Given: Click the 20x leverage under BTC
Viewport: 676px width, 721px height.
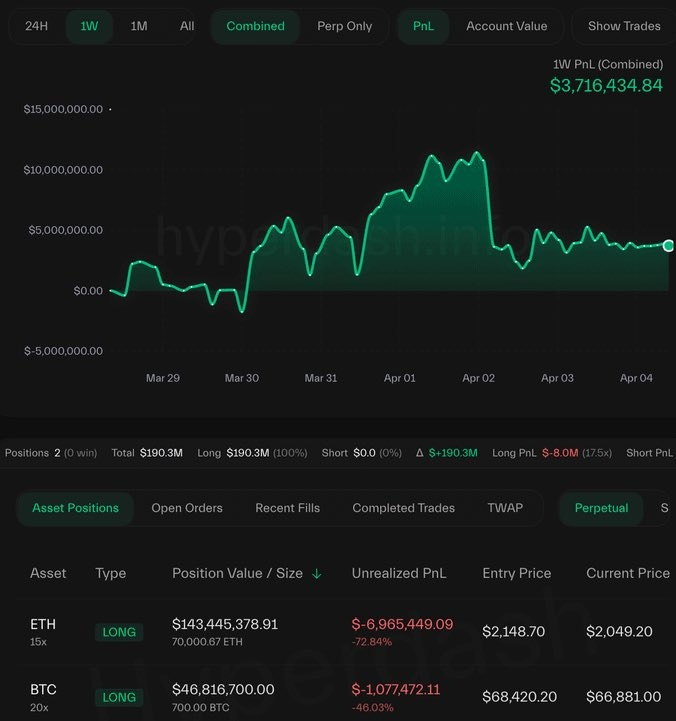Looking at the screenshot, I should coord(39,707).
